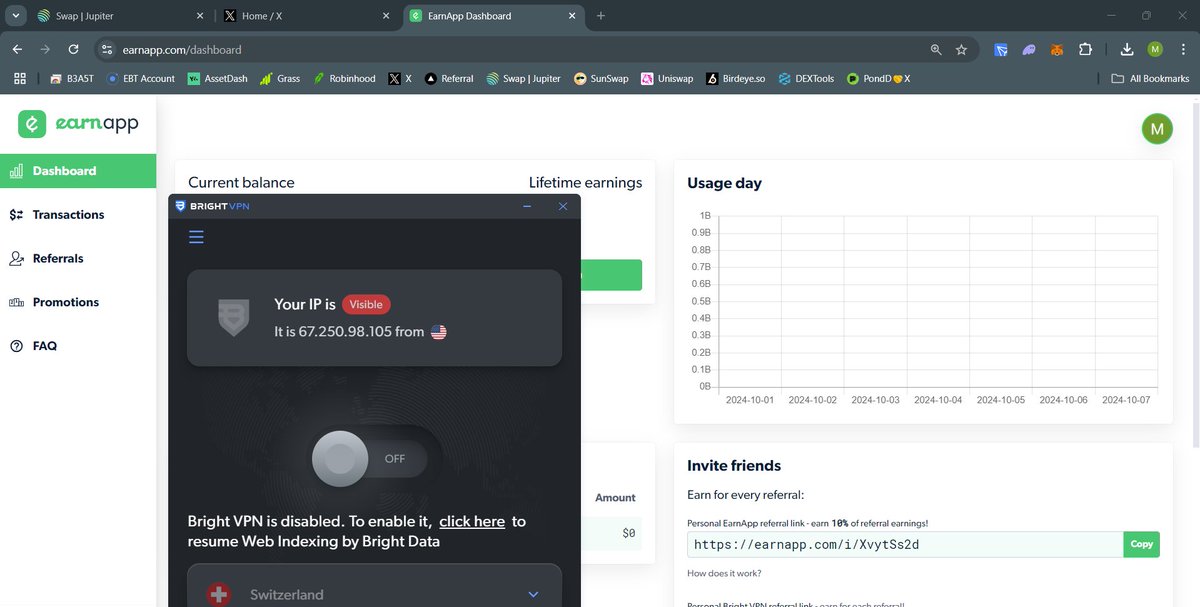The image size is (1200, 607).
Task: Click 'Usage day' chart heading
Action: pos(724,183)
